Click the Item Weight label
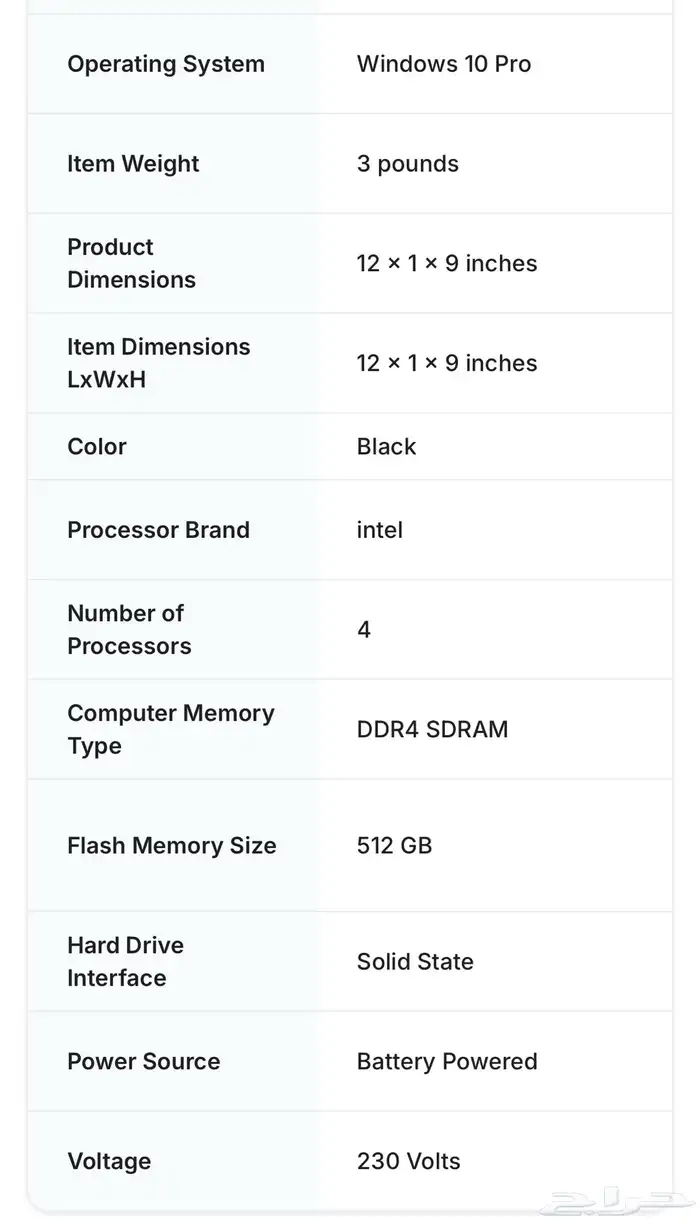This screenshot has width=700, height=1224. click(x=133, y=164)
